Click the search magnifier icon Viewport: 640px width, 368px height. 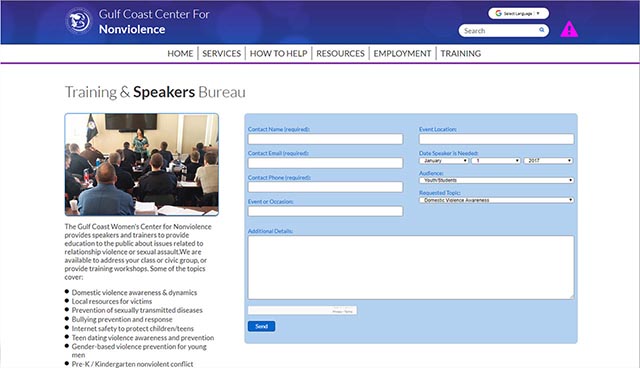pos(542,30)
